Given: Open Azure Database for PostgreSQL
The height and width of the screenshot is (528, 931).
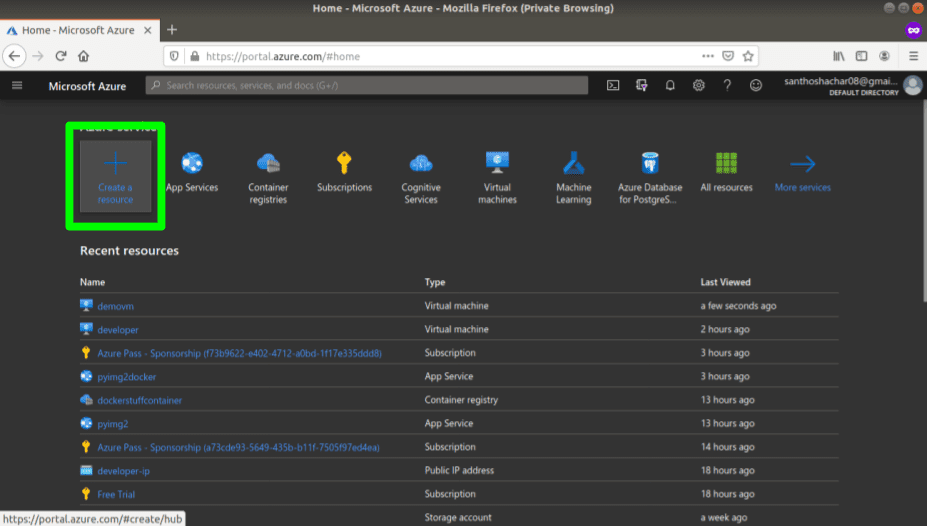Looking at the screenshot, I should 651,178.
